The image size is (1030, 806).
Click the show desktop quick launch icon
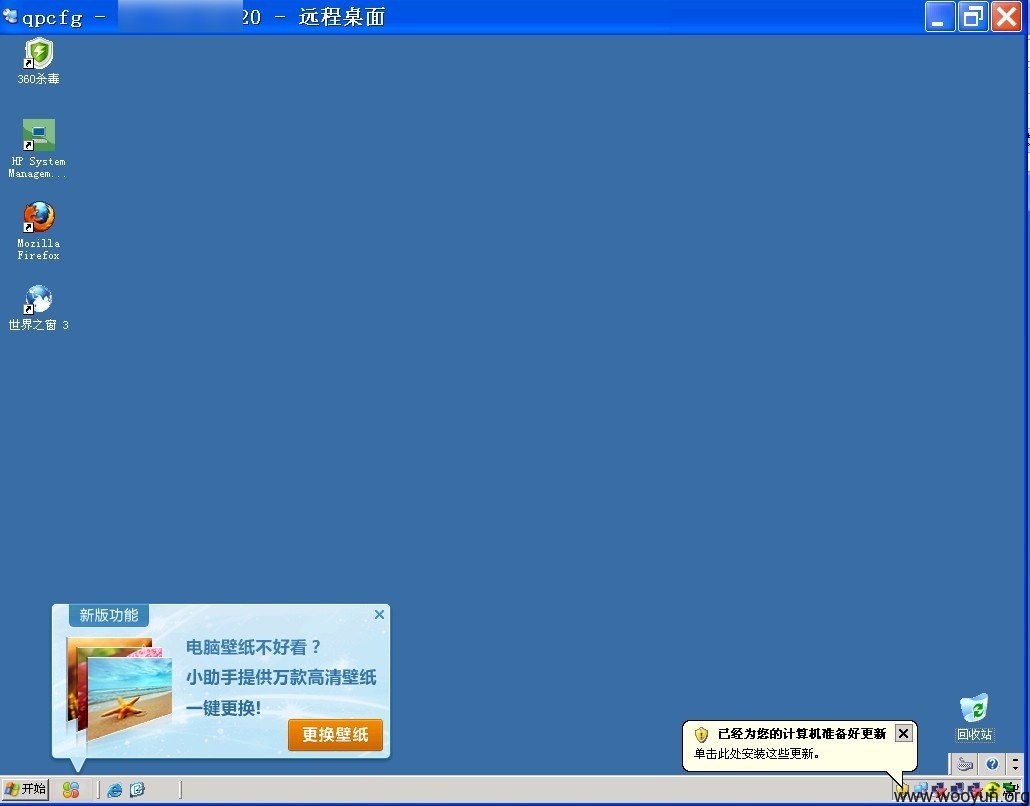(x=137, y=790)
